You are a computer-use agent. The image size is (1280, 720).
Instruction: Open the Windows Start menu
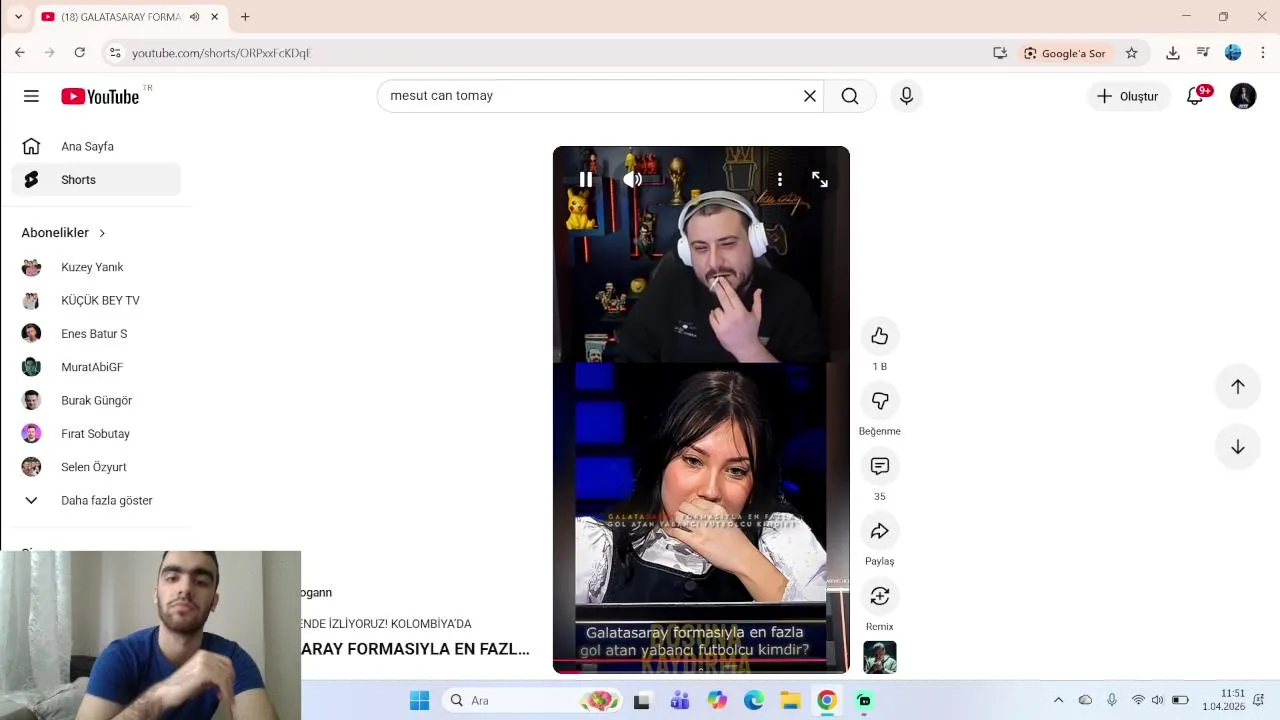click(419, 701)
